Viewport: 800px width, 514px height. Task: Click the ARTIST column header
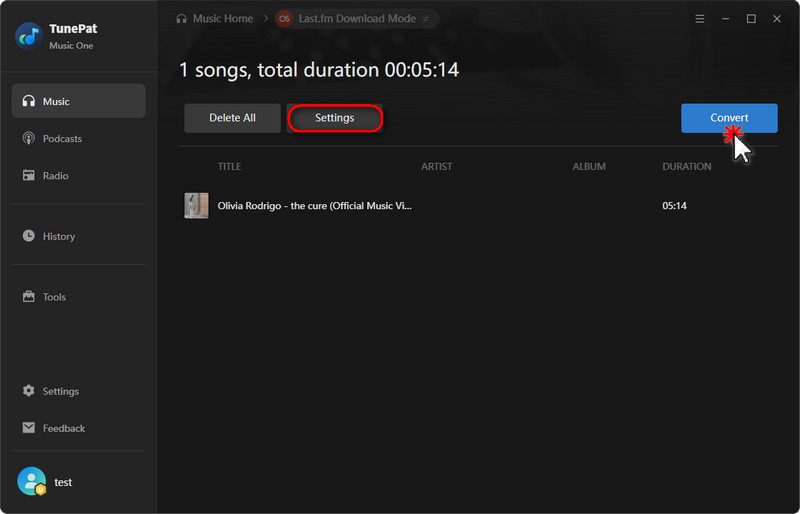437,166
